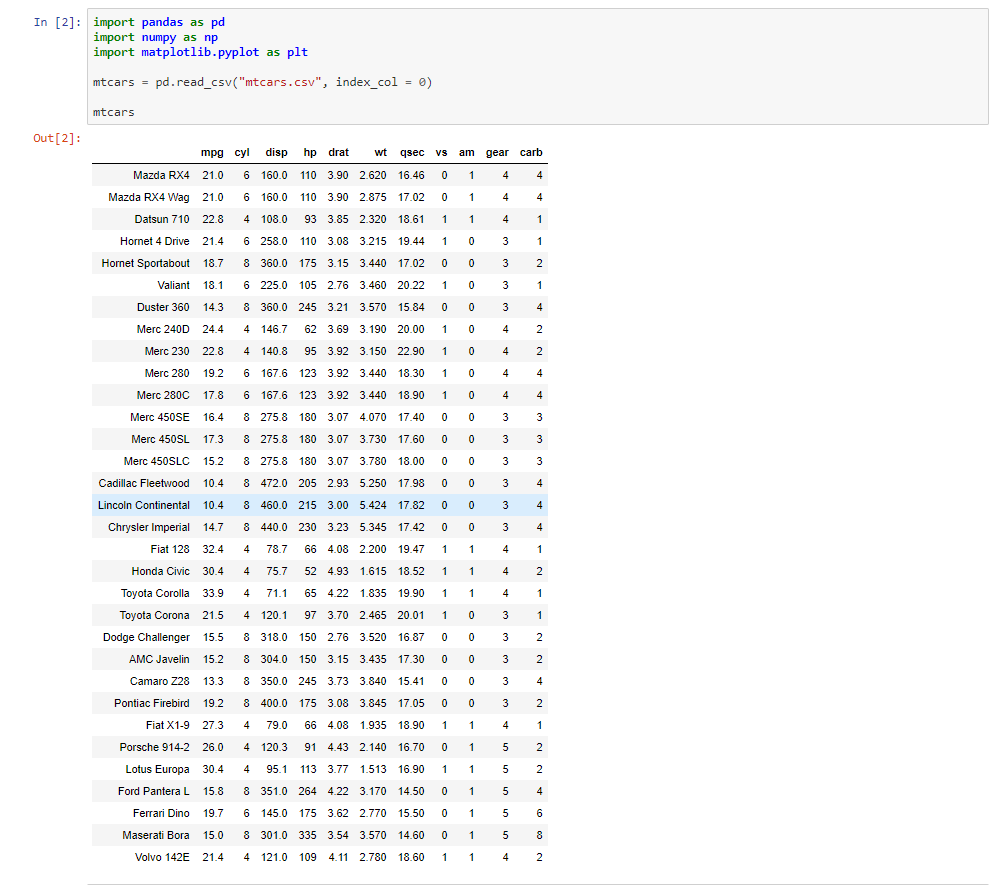Select the Hornet 4 Drive row label
The width and height of the screenshot is (1003, 885).
point(155,241)
